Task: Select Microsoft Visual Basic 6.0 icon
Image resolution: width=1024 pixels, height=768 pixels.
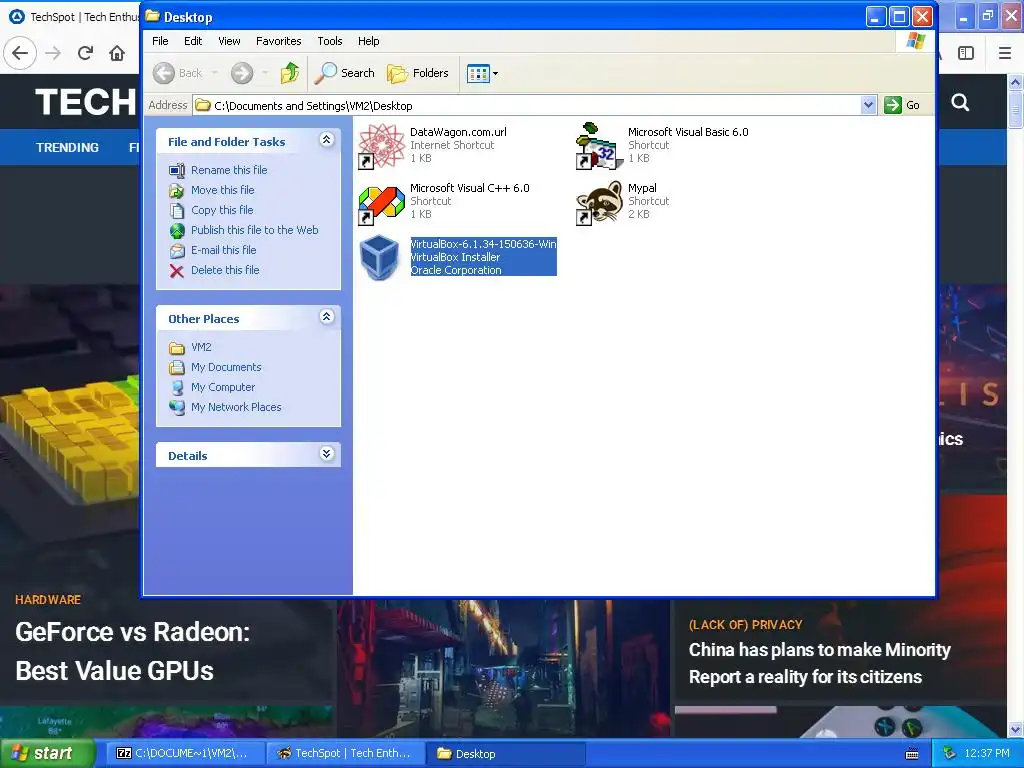Action: pos(599,146)
